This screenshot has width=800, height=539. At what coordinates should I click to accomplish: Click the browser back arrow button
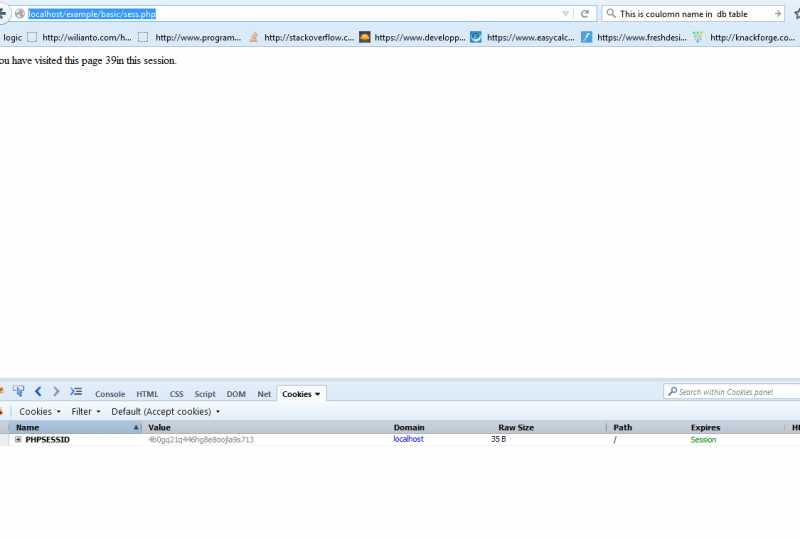tap(3, 13)
